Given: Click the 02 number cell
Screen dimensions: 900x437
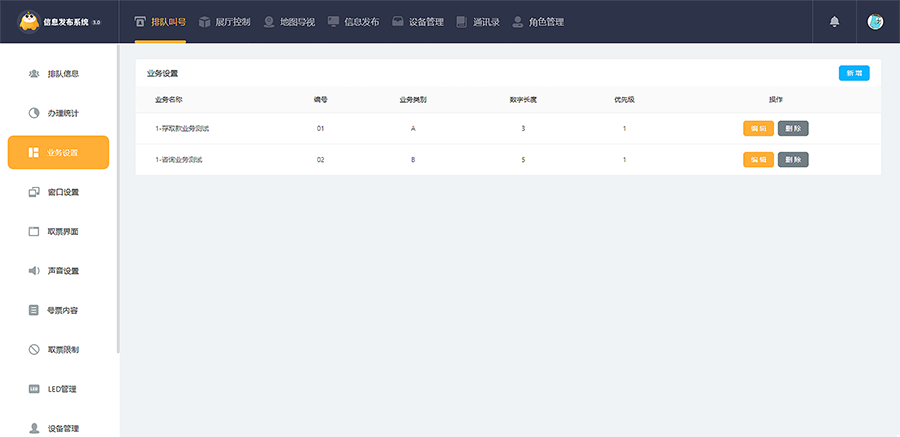Looking at the screenshot, I should [320, 160].
